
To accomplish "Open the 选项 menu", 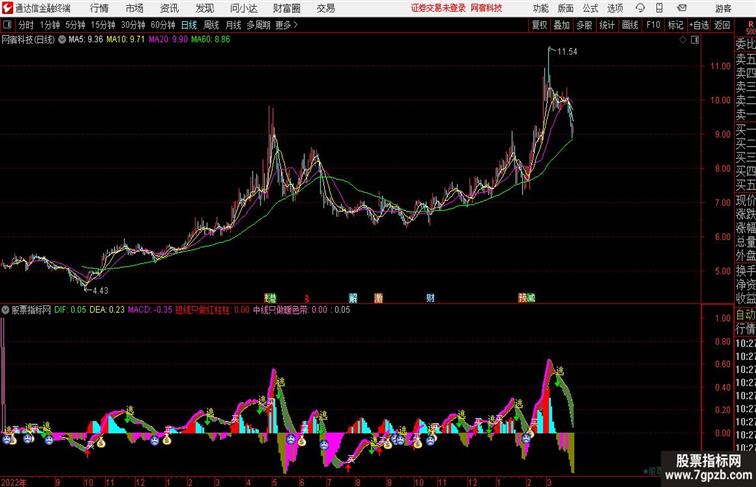I will click(x=615, y=8).
